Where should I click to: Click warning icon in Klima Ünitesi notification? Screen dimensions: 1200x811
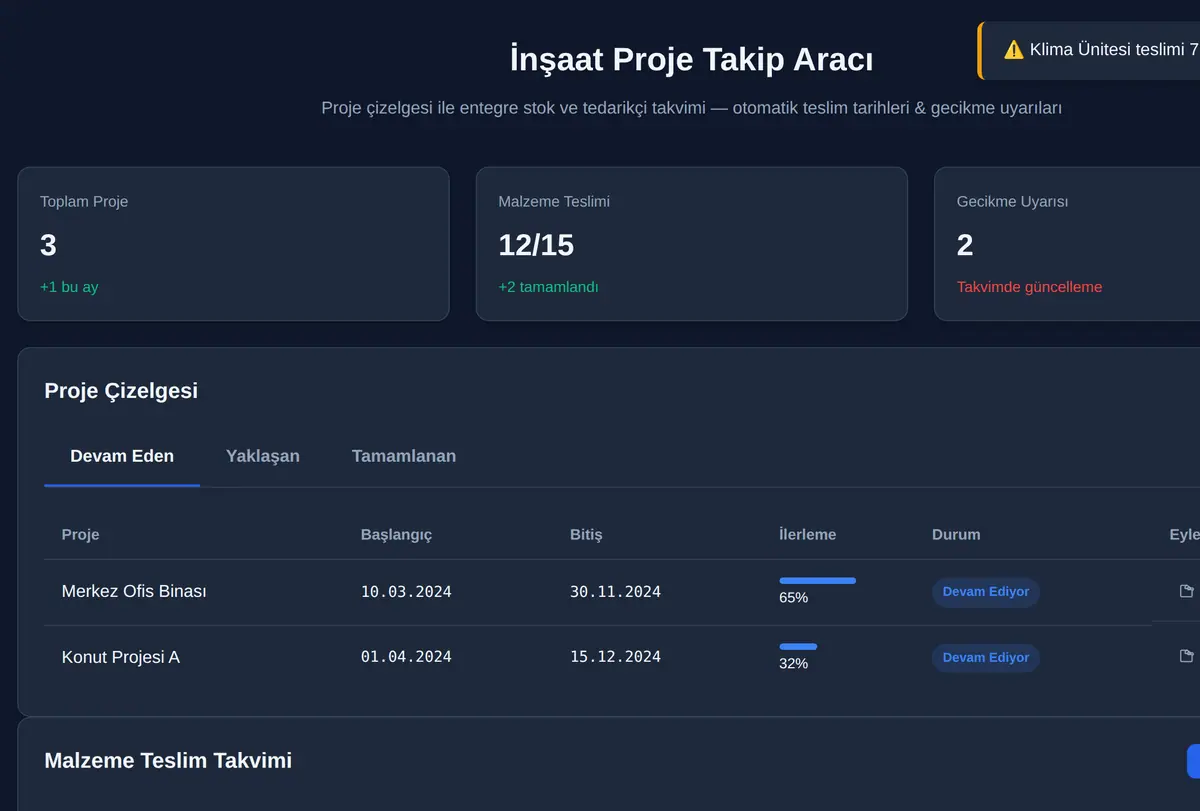pyautogui.click(x=1013, y=50)
